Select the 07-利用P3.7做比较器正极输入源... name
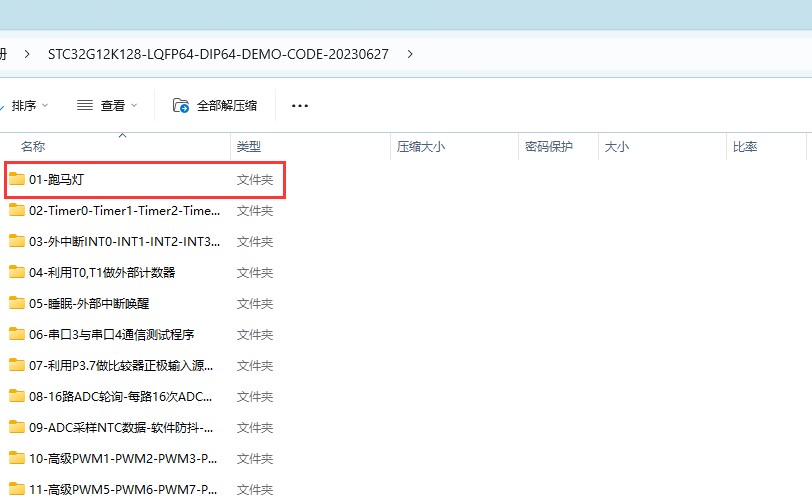 coord(121,366)
